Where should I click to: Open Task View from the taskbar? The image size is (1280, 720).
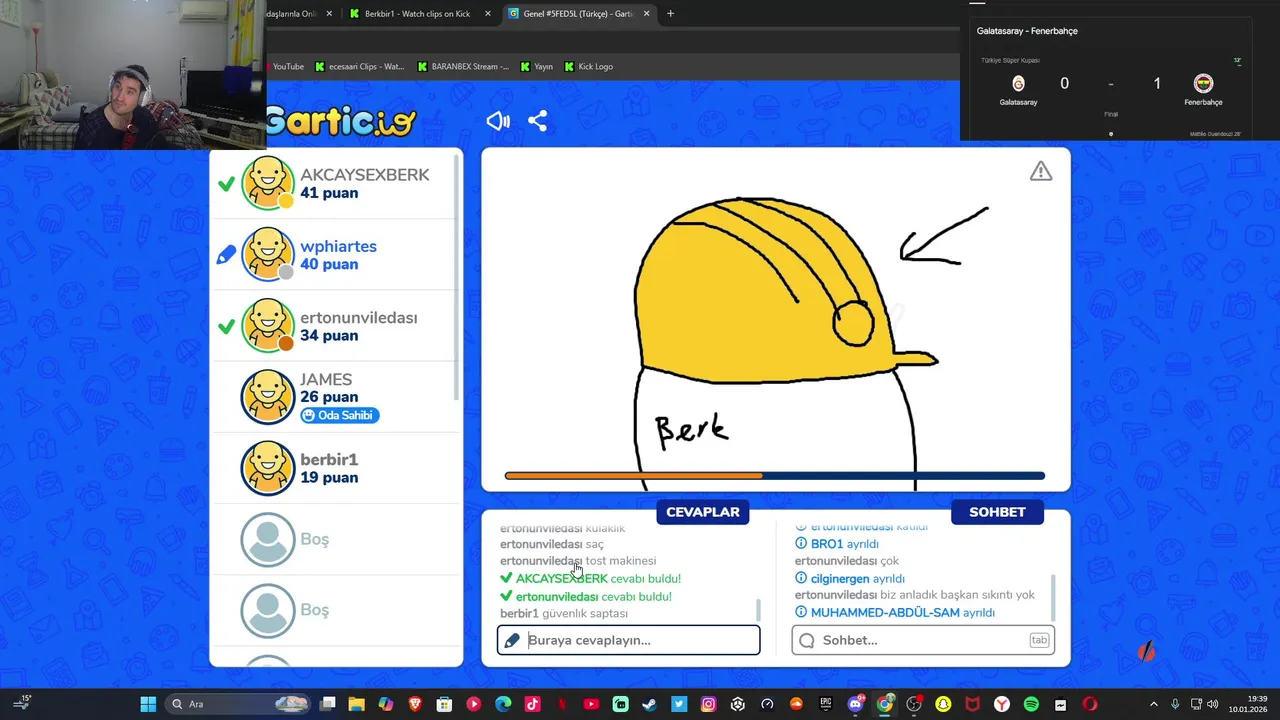[x=327, y=704]
